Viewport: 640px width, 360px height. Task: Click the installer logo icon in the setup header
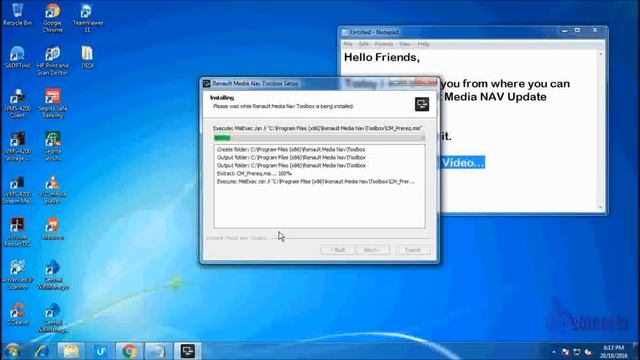click(x=422, y=104)
